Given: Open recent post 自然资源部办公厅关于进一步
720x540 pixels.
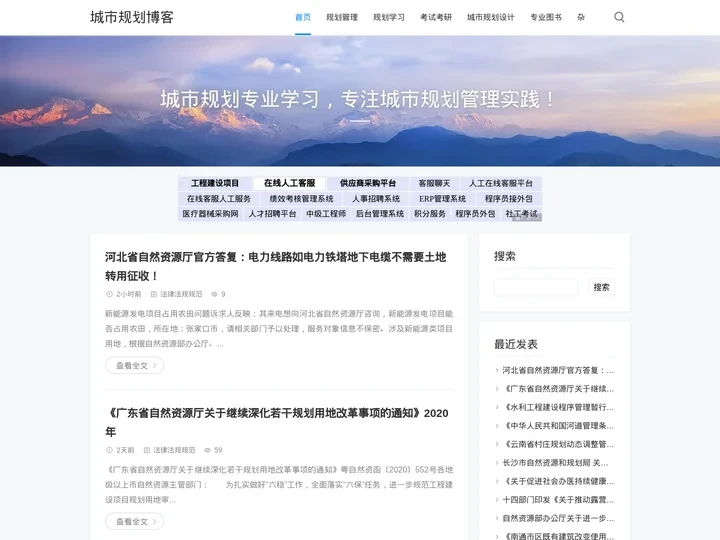Looking at the screenshot, I should click(558, 518).
